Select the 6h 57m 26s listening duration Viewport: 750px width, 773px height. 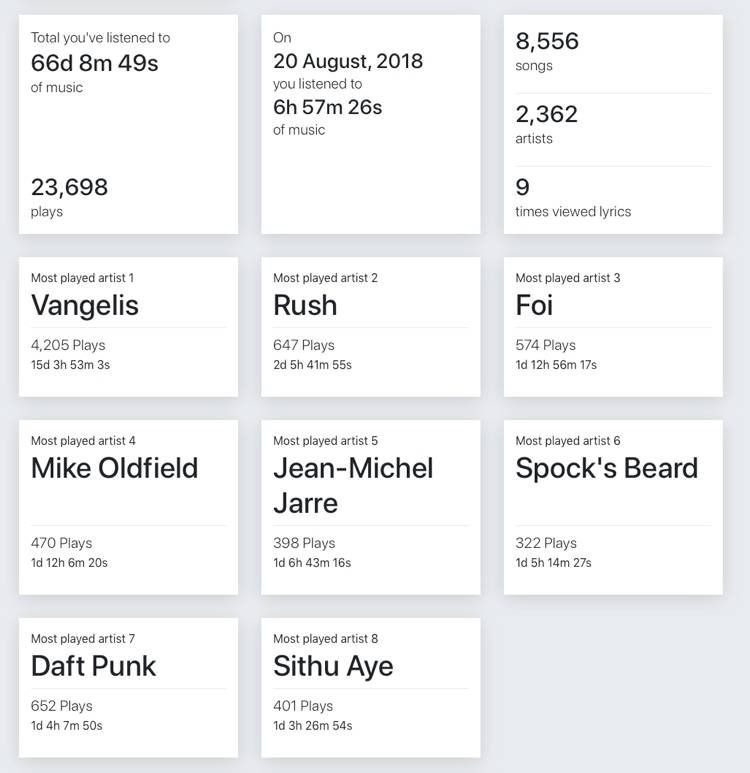[x=328, y=107]
